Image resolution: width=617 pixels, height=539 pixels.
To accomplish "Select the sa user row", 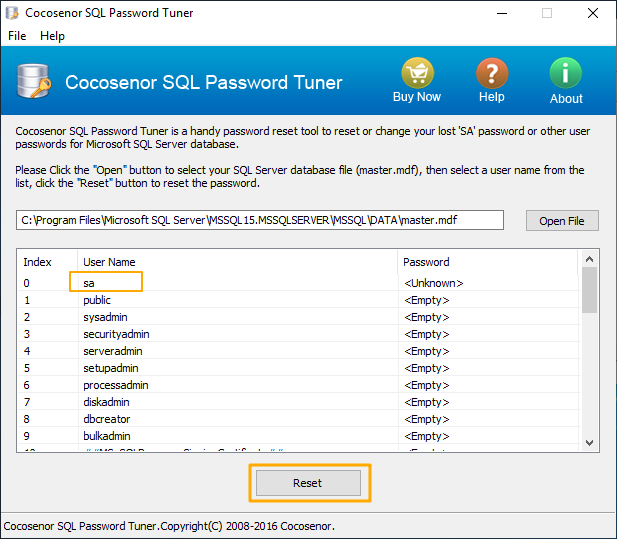I will coord(298,283).
